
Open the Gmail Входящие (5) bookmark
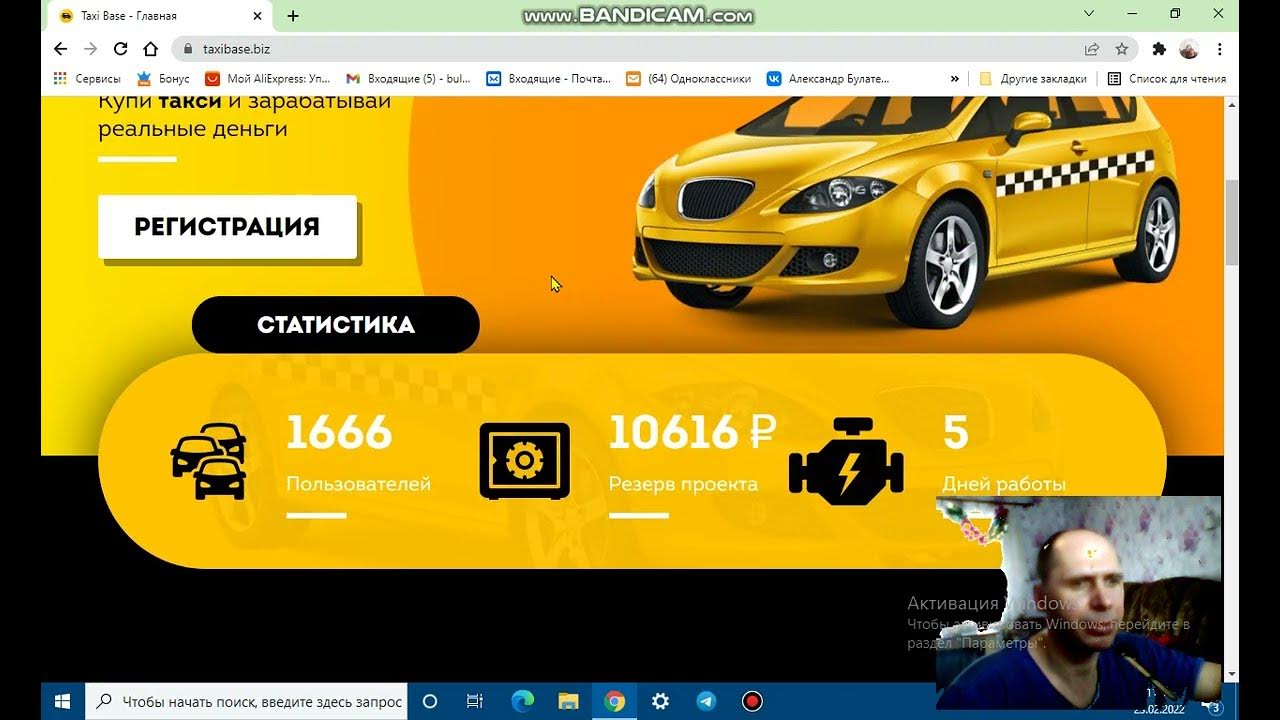pyautogui.click(x=408, y=79)
